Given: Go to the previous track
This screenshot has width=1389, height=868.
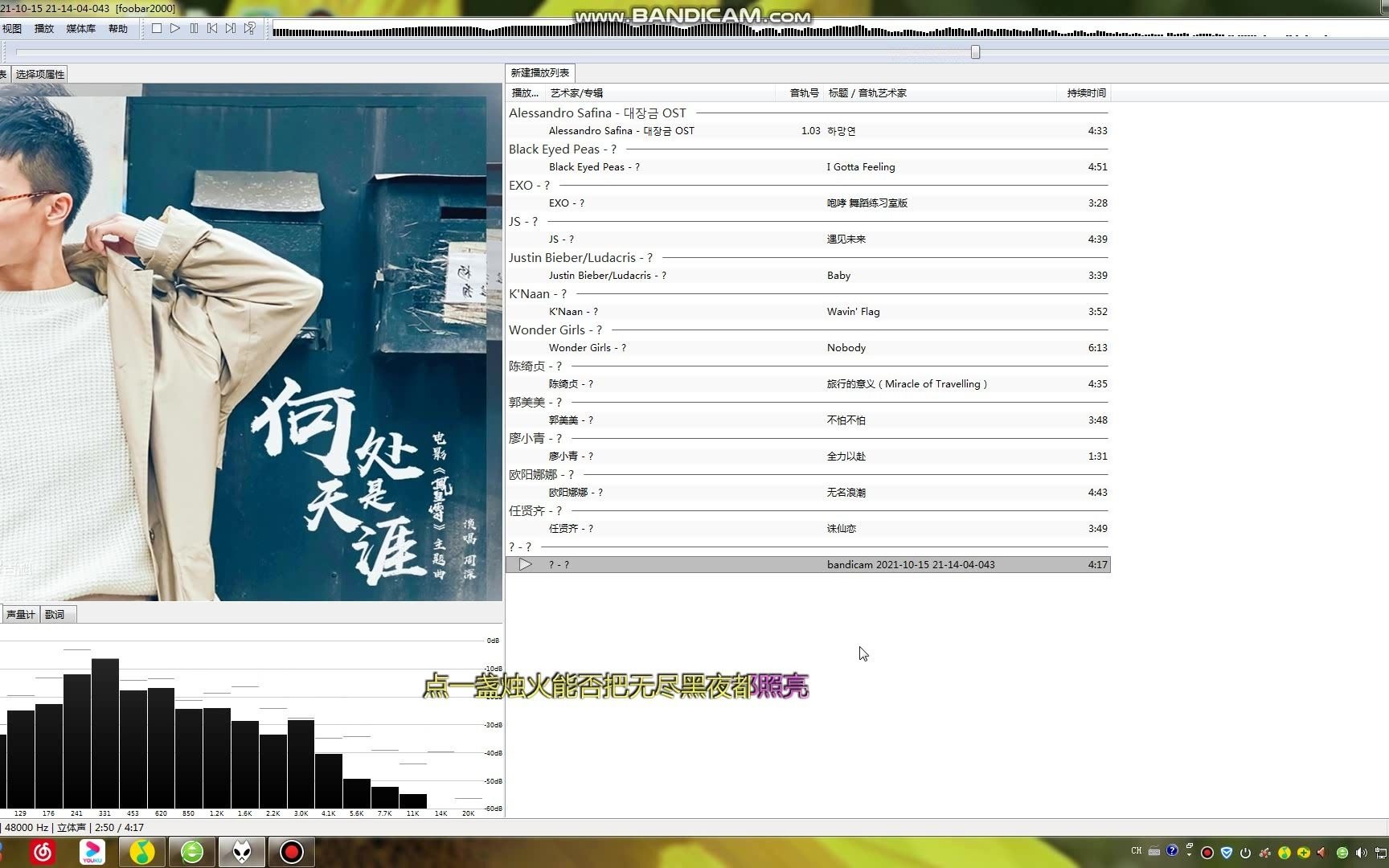Looking at the screenshot, I should pyautogui.click(x=212, y=28).
